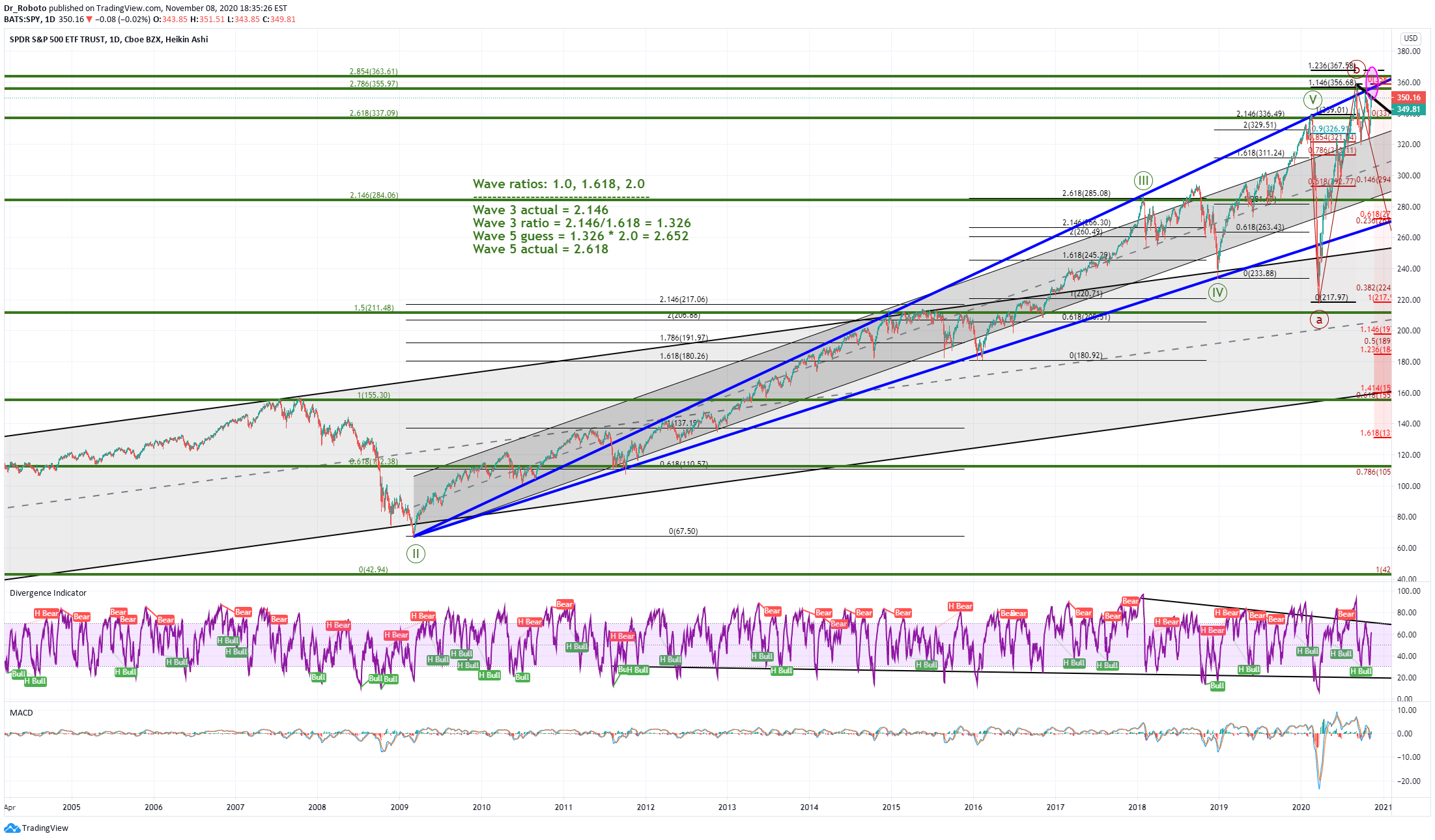Click the 0(217.97) Fibonacci label near wave a

(x=1331, y=298)
